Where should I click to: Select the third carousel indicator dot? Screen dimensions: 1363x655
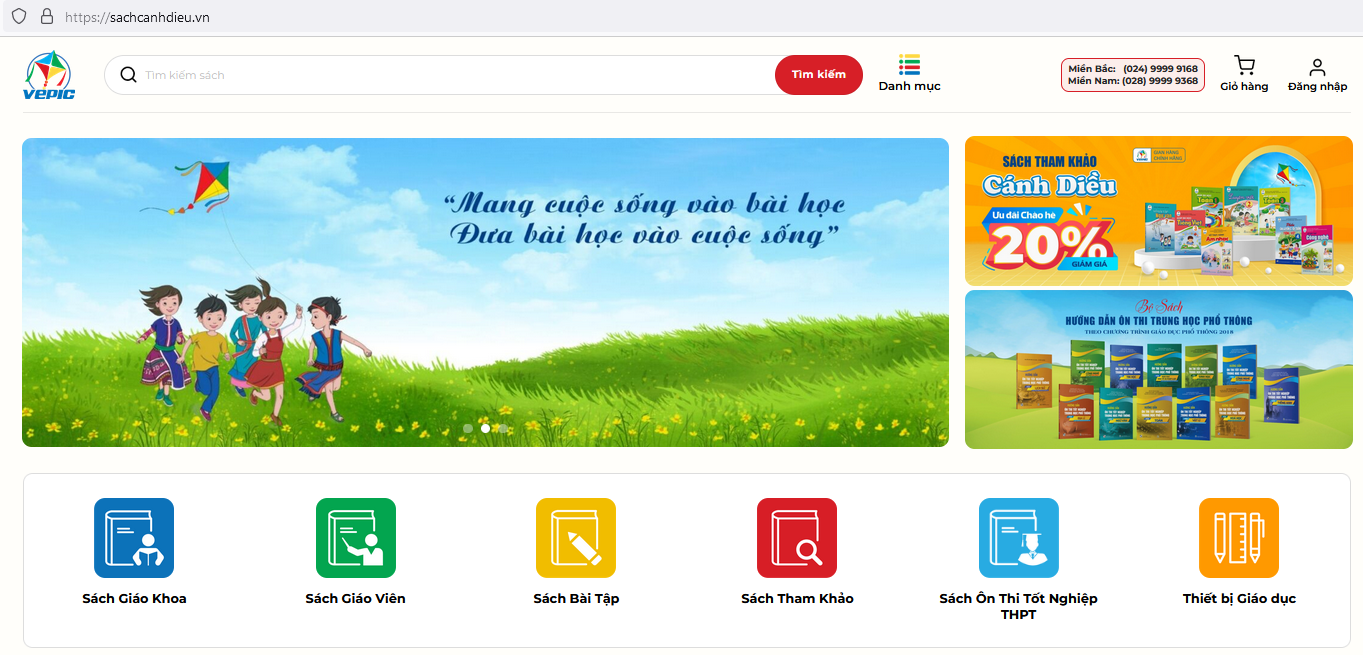point(502,428)
